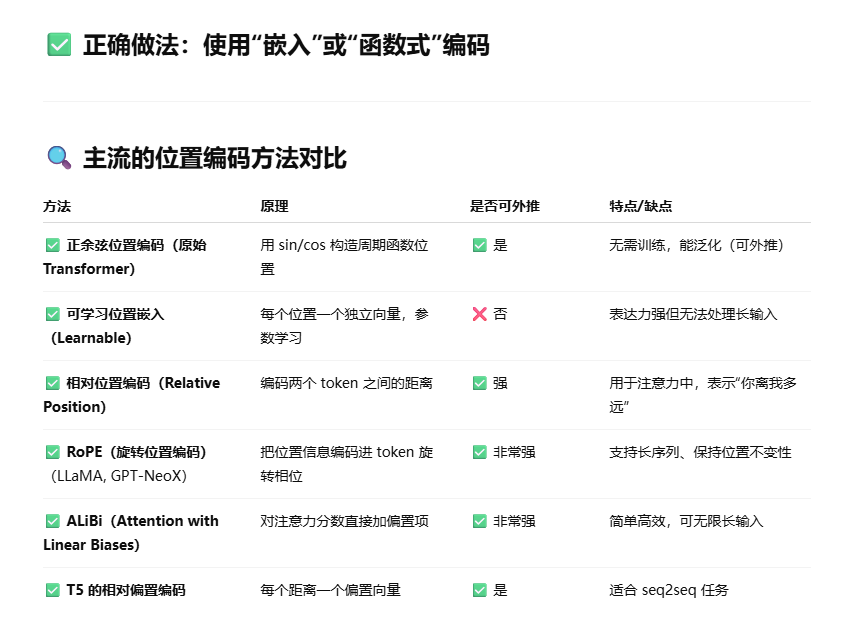849x623 pixels.
Task: Click heading 主流的位置编码方法对比
Action: (215, 158)
